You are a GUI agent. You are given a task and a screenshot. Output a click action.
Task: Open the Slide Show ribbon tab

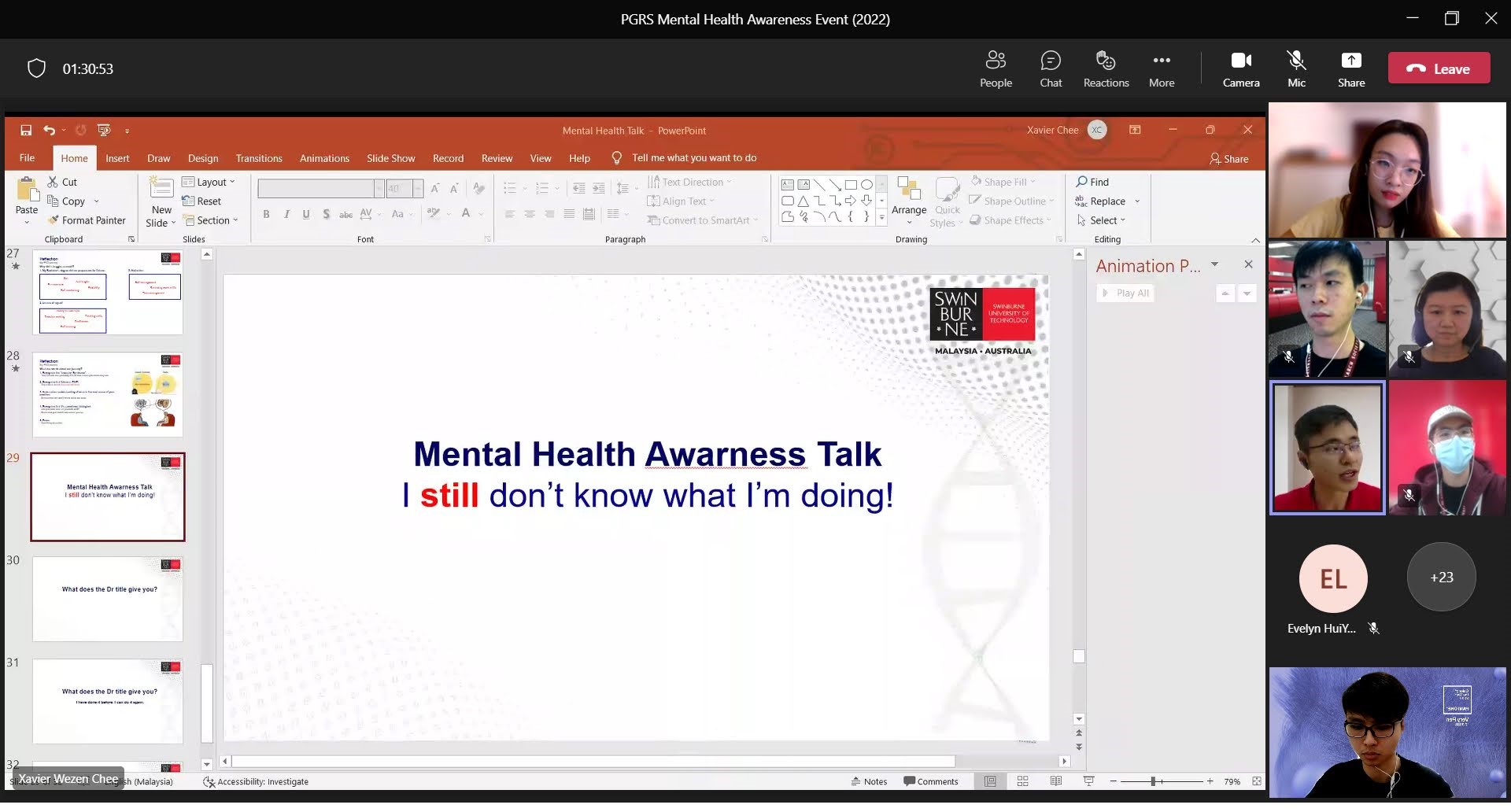390,158
